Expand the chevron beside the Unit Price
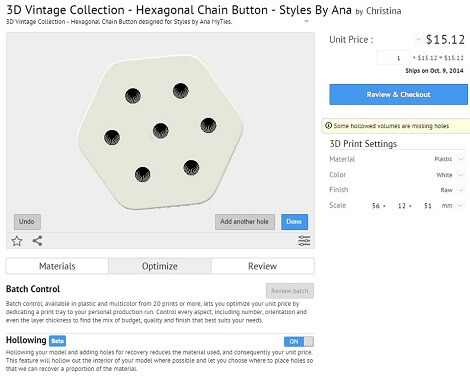The width and height of the screenshot is (470, 381). pos(418,40)
